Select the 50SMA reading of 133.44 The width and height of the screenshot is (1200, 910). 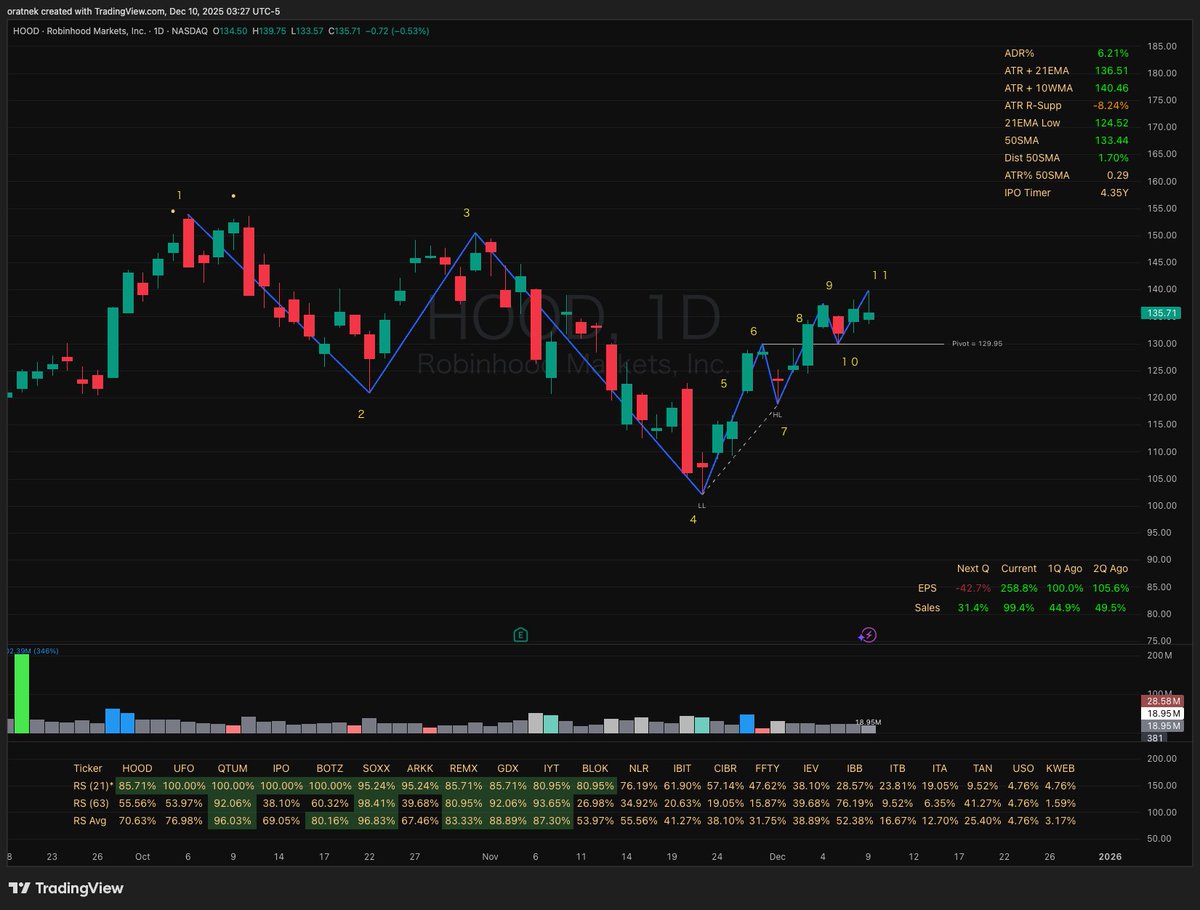tap(1113, 140)
